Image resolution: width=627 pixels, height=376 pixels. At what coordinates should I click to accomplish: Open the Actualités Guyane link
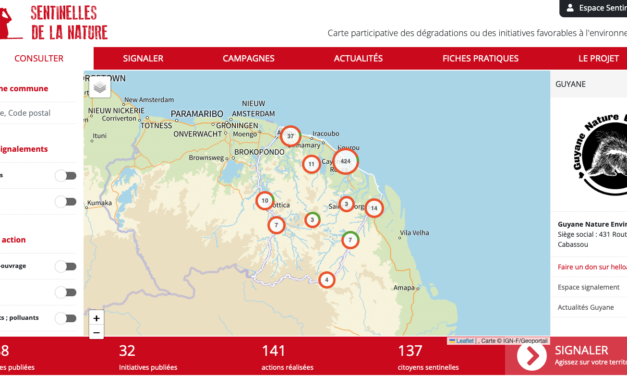point(585,307)
